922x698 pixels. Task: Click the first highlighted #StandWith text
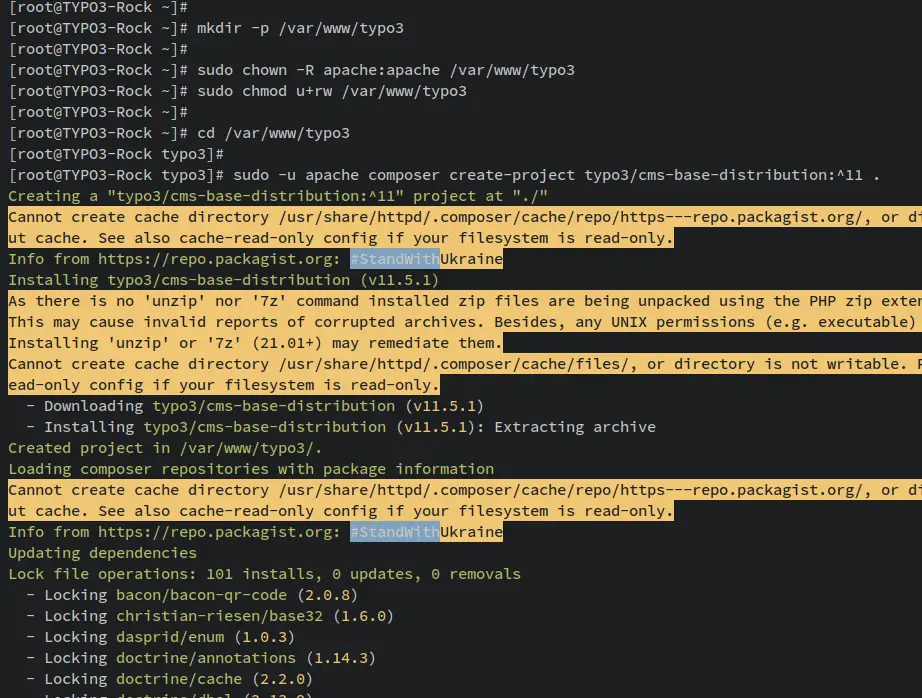(x=394, y=259)
